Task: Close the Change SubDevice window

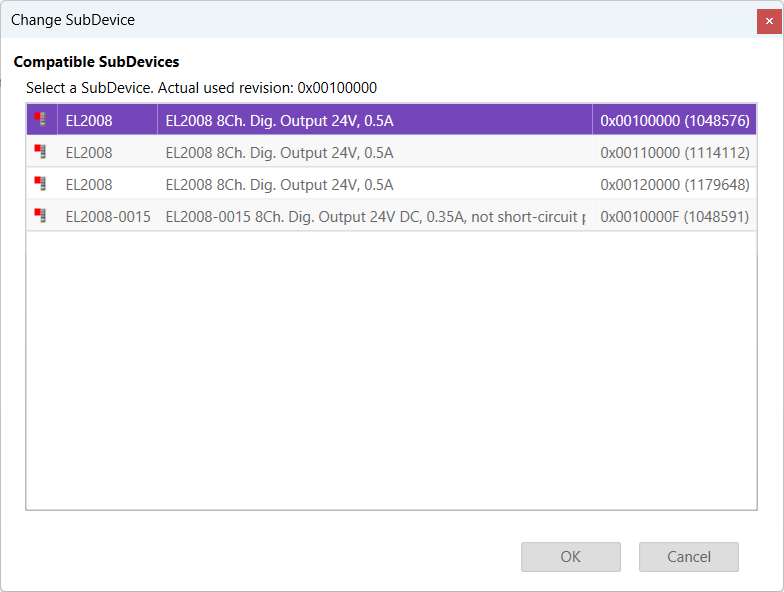Action: coord(769,20)
